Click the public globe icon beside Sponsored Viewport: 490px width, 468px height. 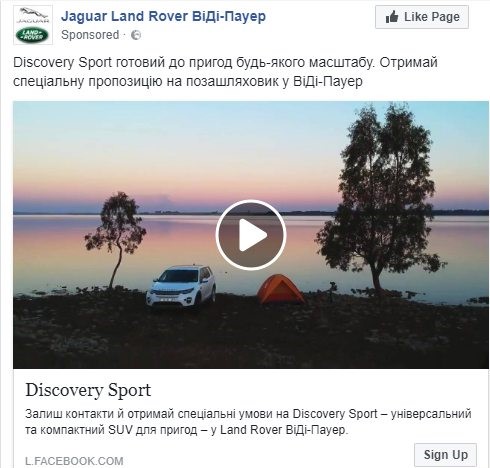tap(136, 35)
